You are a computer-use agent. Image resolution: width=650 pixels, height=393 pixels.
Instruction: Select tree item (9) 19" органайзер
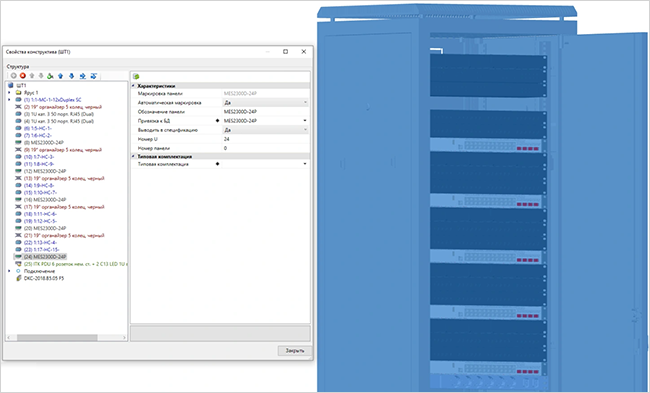pyautogui.click(x=63, y=150)
